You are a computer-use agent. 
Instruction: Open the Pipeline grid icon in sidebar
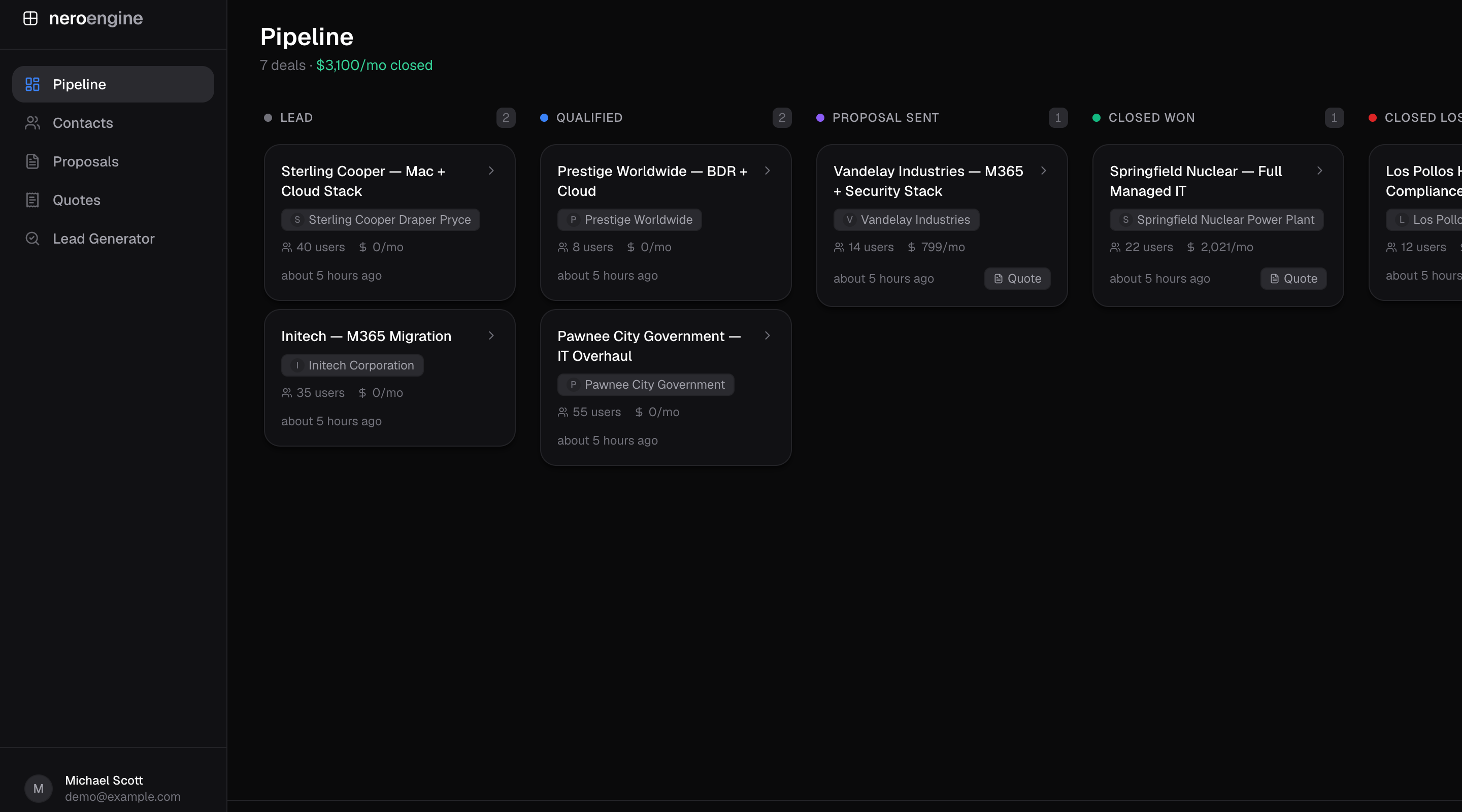click(32, 84)
